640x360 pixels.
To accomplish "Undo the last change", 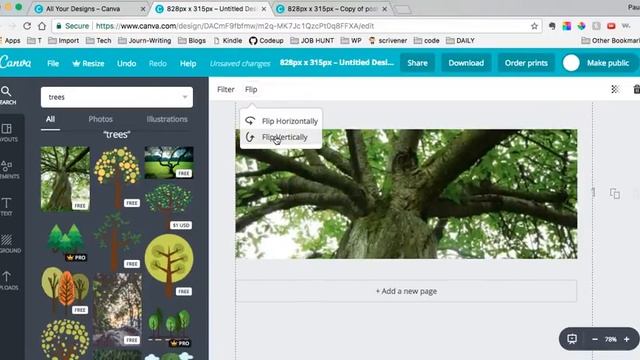I will tap(127, 63).
